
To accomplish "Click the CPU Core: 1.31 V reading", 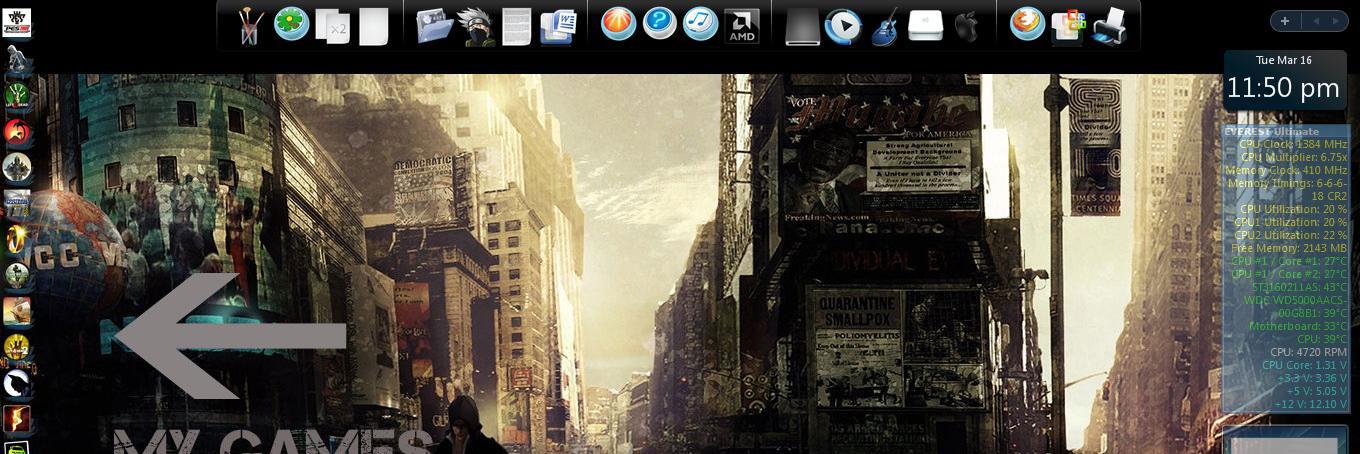I will tap(1305, 365).
